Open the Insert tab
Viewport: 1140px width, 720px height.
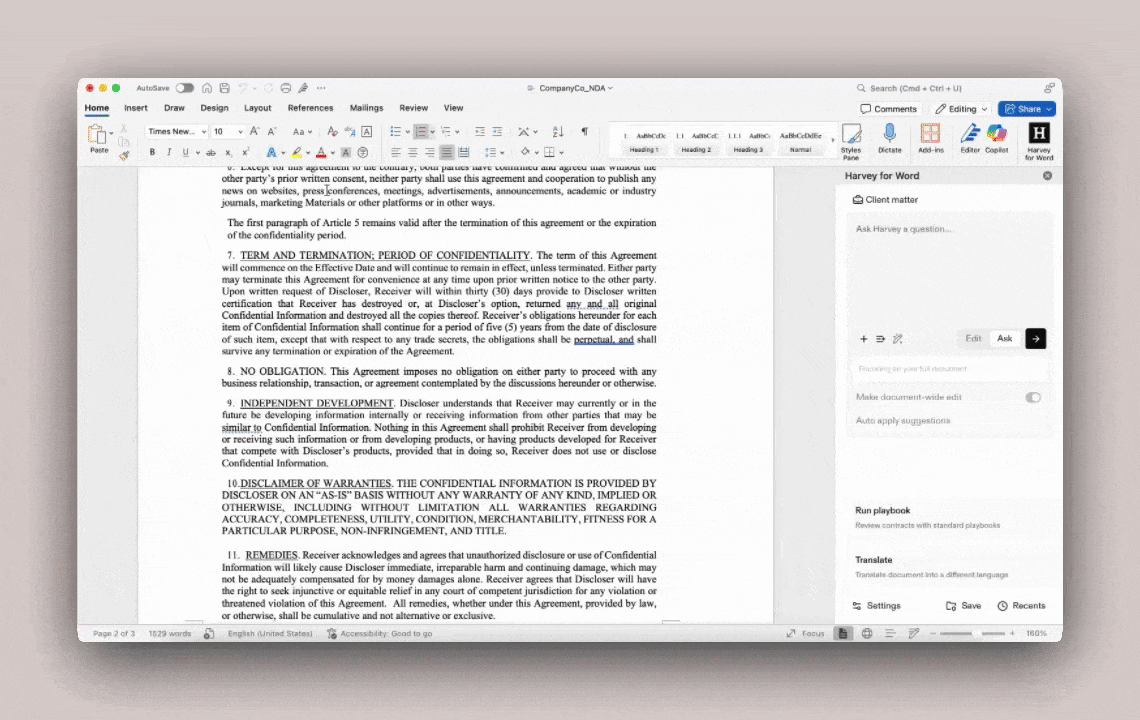click(x=135, y=108)
